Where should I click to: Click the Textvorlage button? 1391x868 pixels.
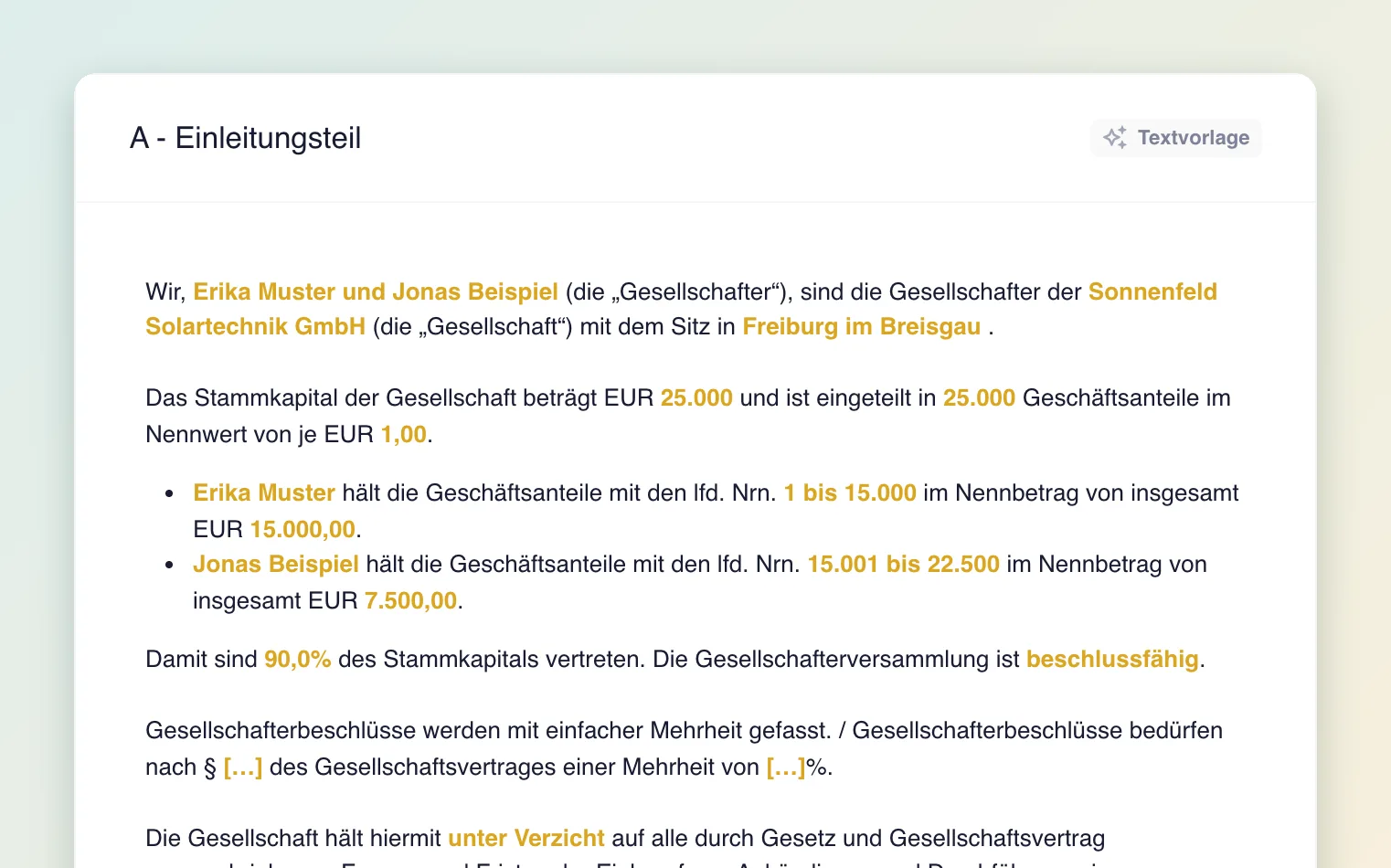pyautogui.click(x=1176, y=138)
